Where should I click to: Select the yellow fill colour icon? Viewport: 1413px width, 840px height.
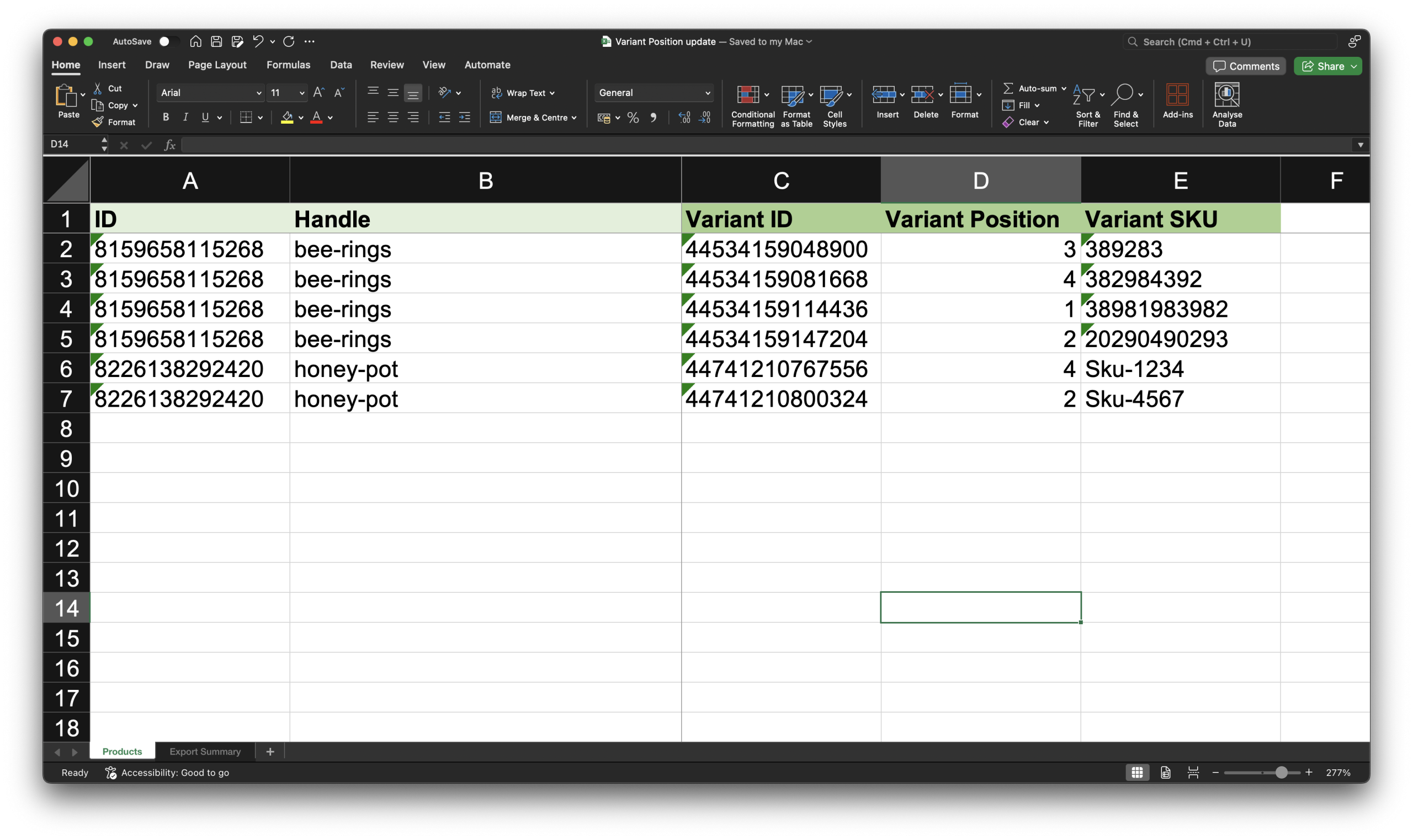[288, 117]
